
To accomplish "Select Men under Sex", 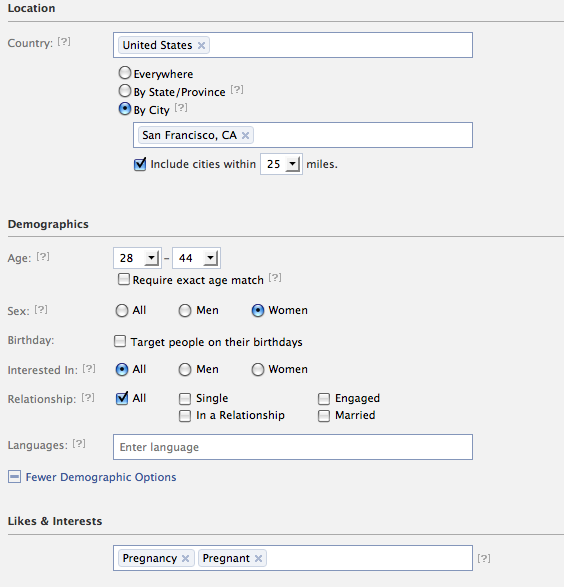I will (x=185, y=311).
